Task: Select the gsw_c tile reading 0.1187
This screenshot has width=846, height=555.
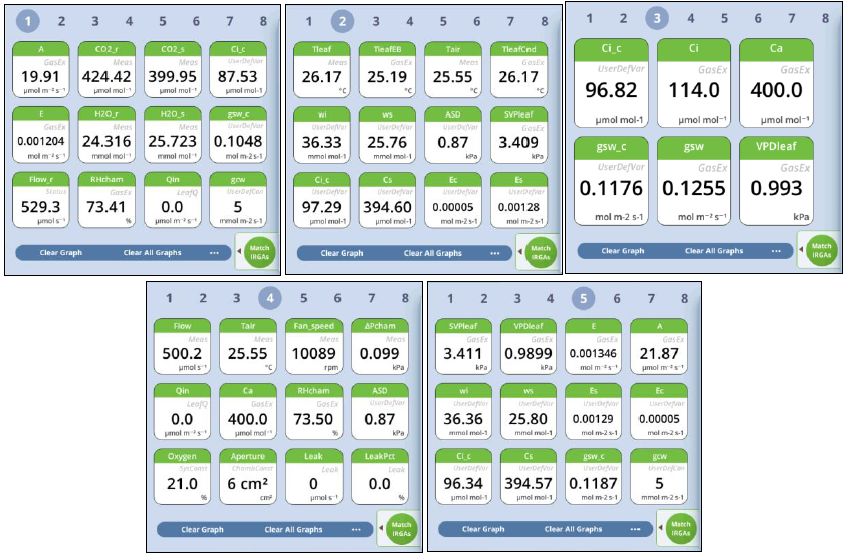Action: coord(593,477)
